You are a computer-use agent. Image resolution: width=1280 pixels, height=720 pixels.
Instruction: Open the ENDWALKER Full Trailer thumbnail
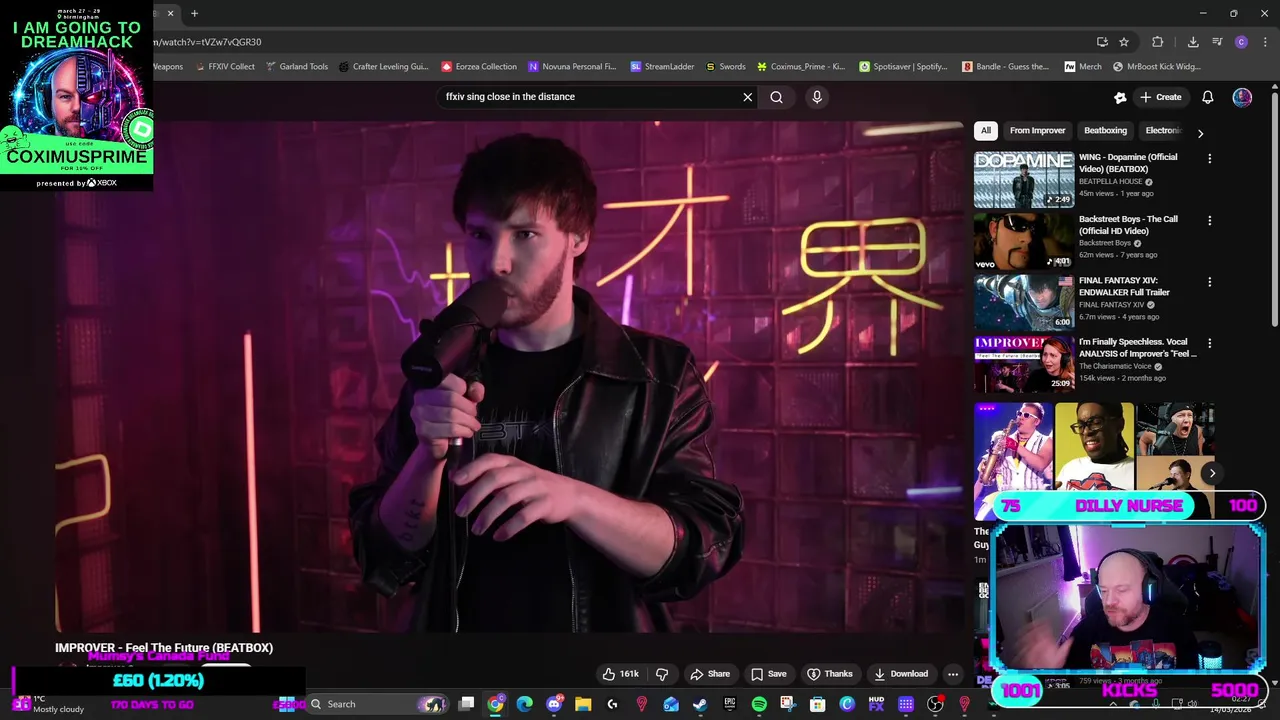(1024, 303)
